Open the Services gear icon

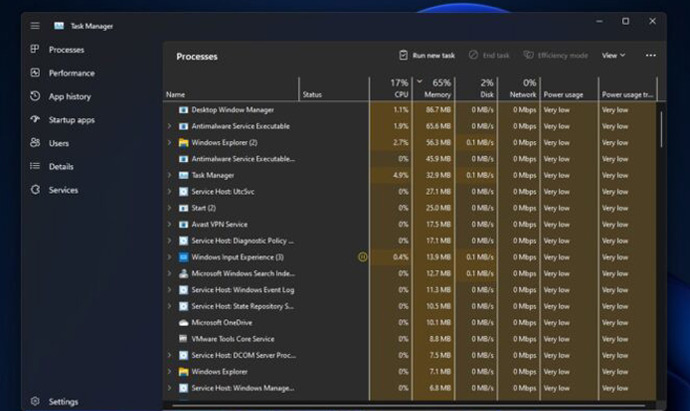(35, 190)
